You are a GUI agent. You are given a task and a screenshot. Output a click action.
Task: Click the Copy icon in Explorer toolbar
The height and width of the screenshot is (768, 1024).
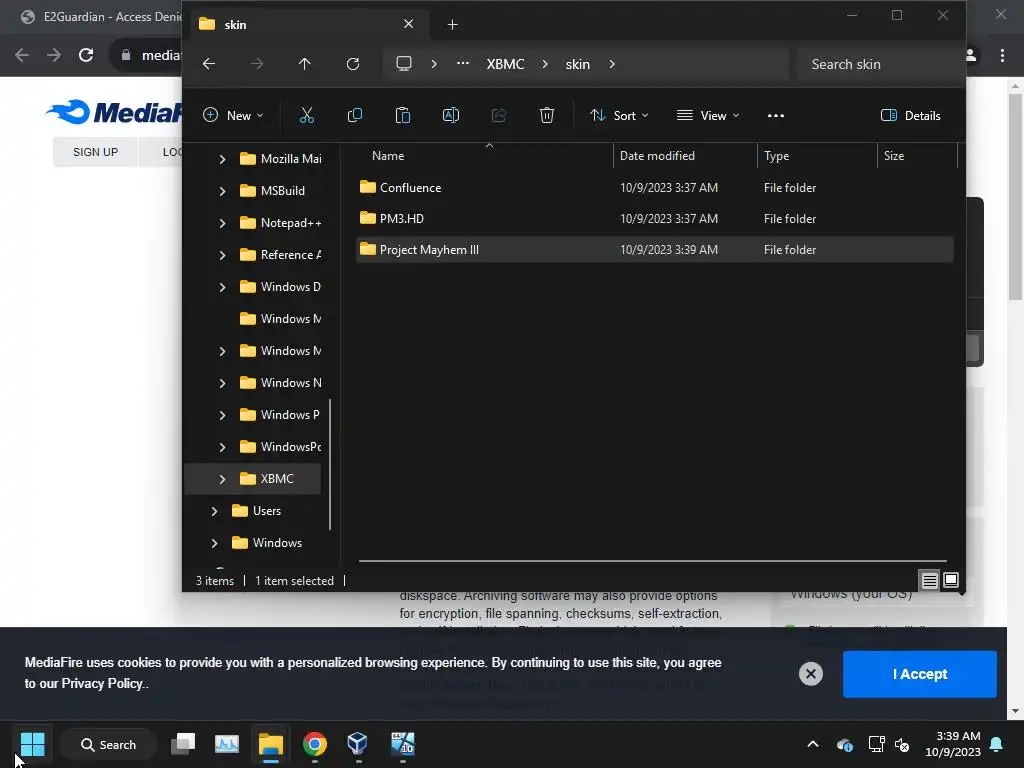pos(355,116)
